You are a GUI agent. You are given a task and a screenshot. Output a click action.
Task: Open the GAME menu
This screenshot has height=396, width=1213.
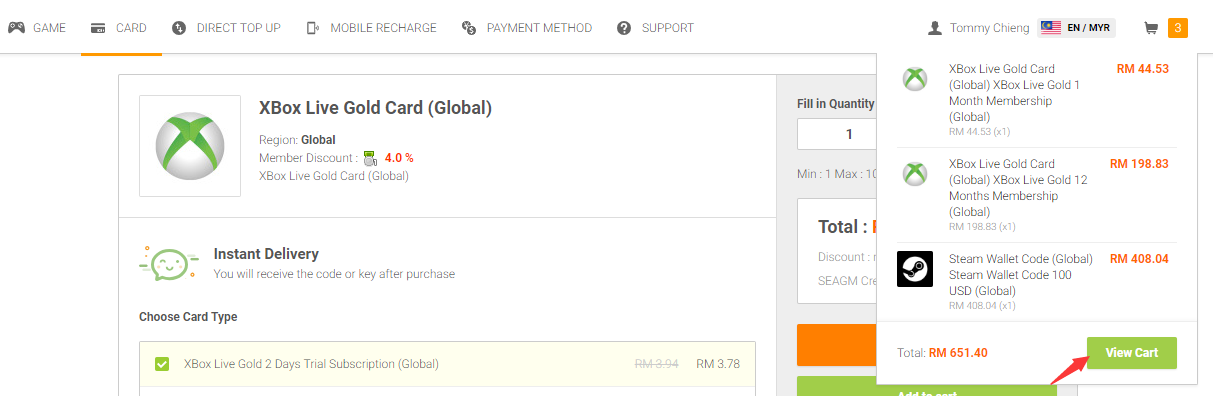pos(37,28)
